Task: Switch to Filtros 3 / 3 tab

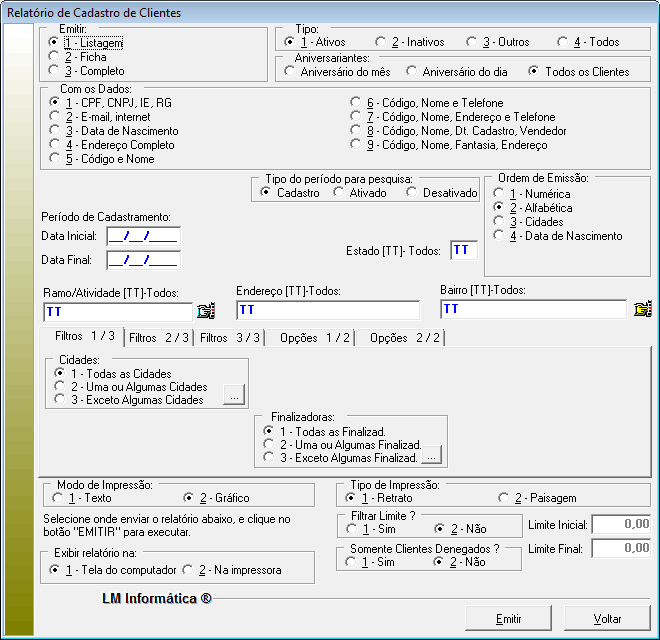Action: [228, 338]
